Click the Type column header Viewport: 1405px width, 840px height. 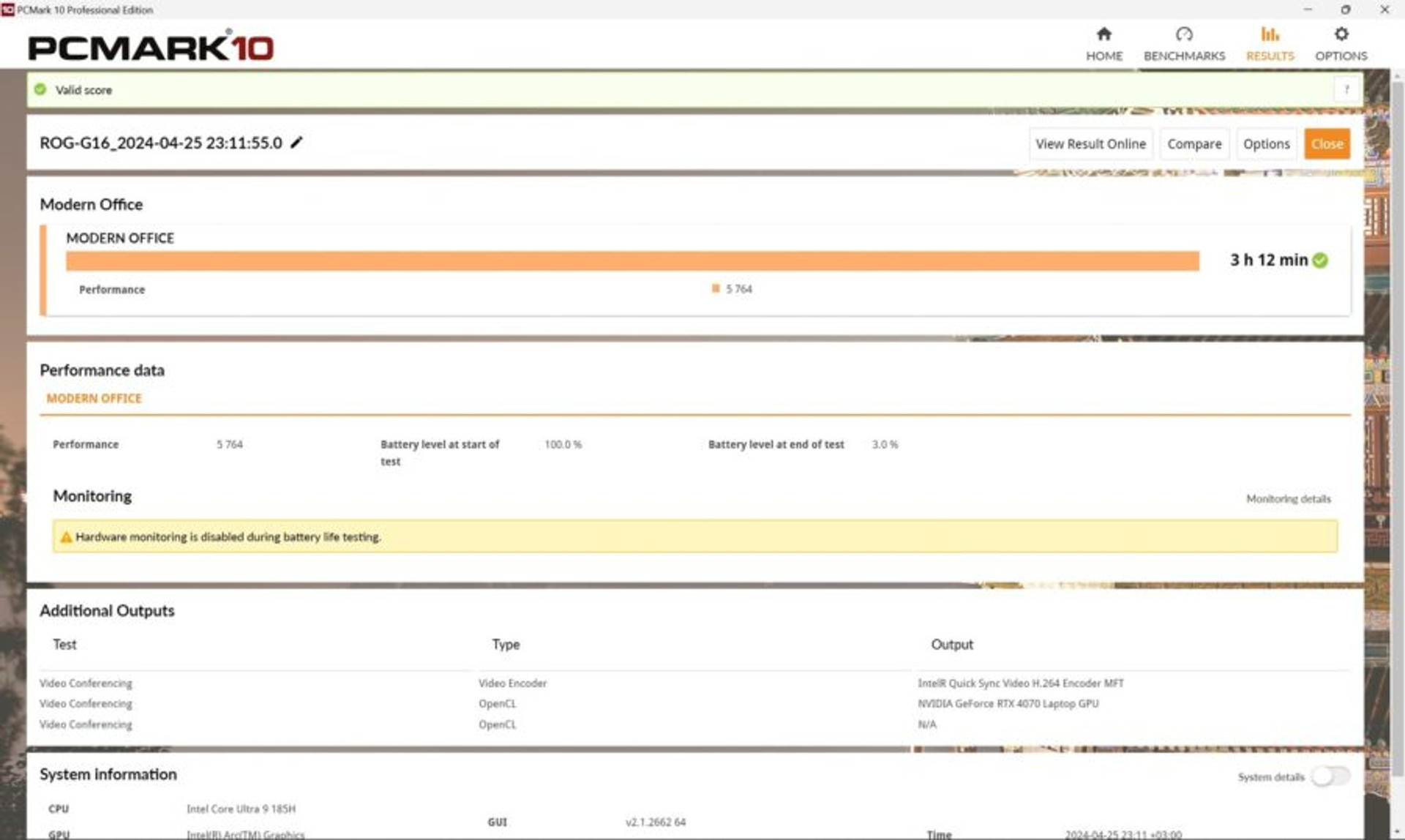point(506,645)
